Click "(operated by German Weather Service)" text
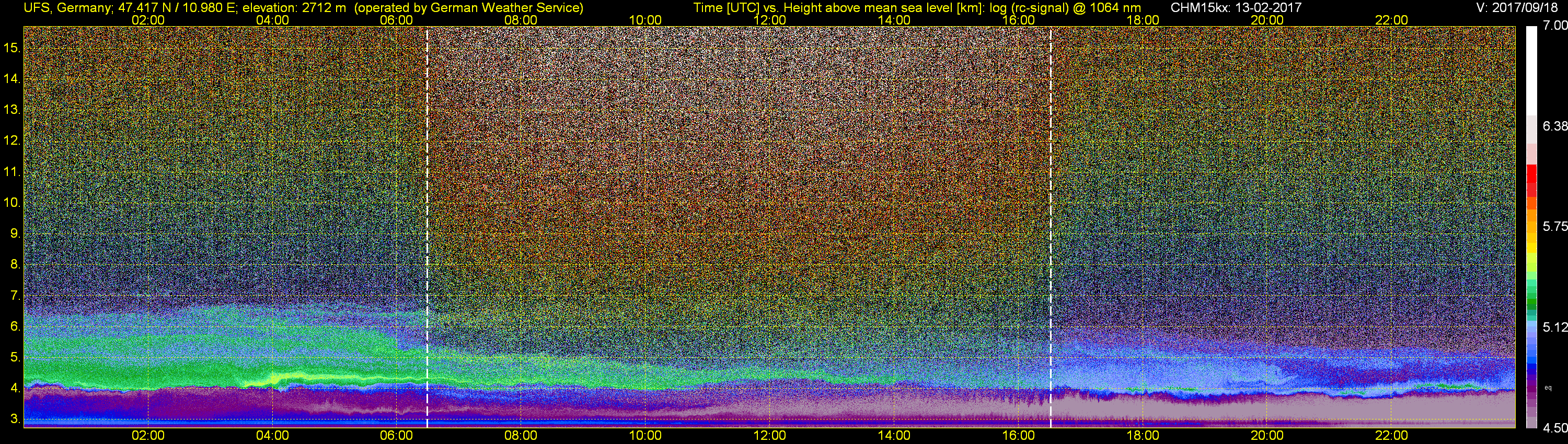The image size is (1568, 444). (468, 8)
